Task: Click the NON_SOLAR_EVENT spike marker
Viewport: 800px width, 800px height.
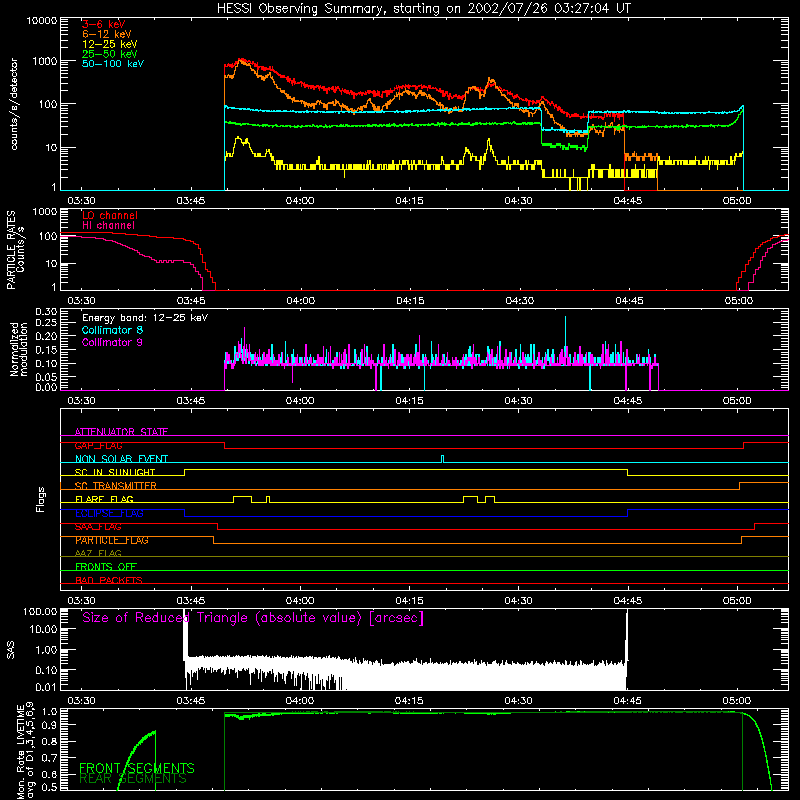Action: pos(442,459)
